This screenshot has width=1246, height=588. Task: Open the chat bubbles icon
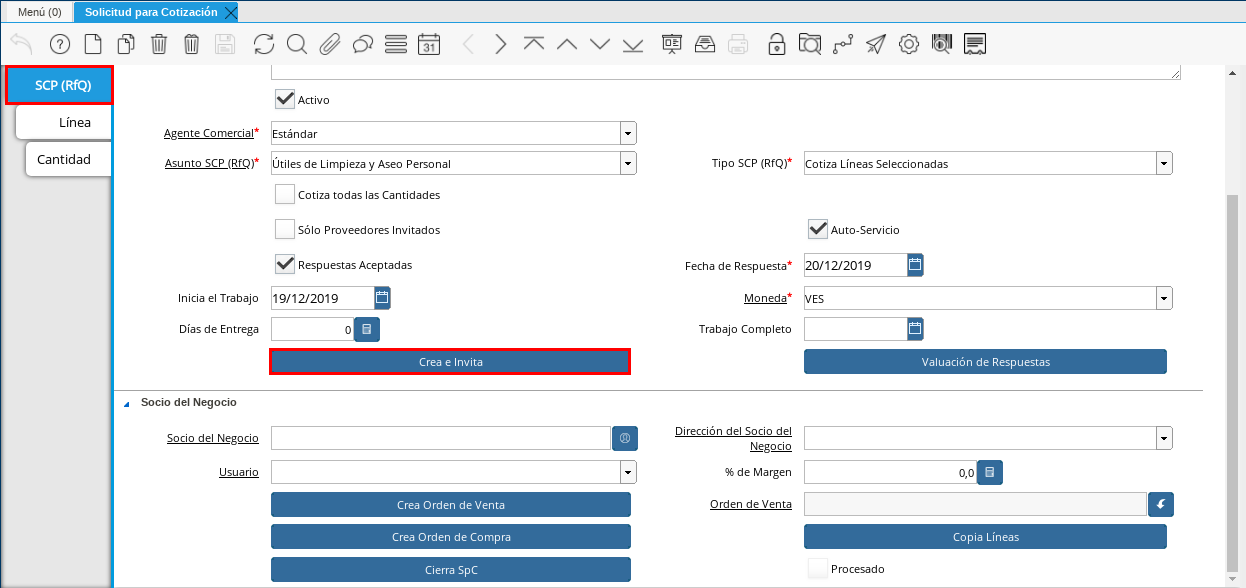(x=363, y=44)
